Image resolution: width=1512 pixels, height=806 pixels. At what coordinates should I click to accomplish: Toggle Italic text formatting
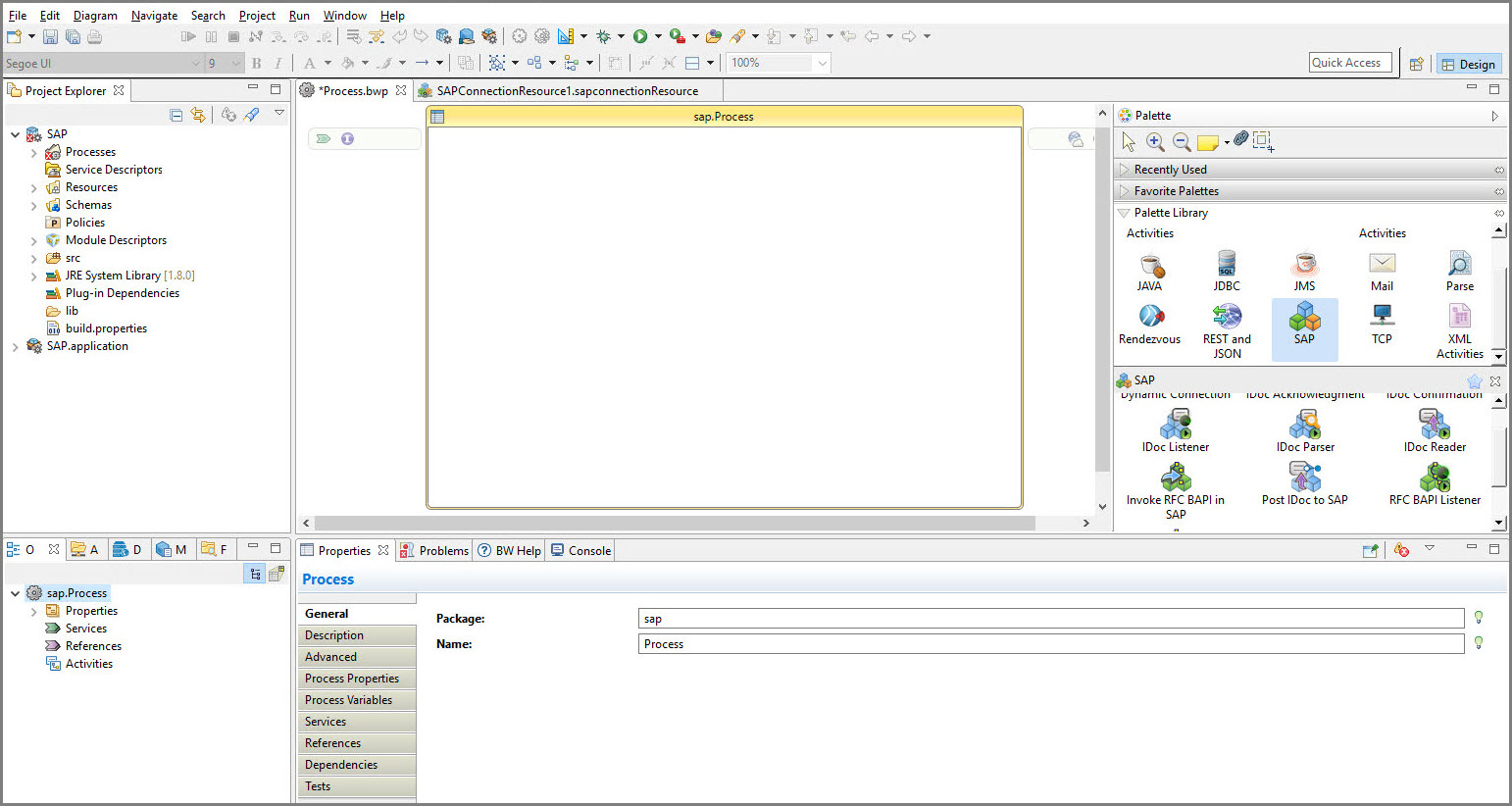click(x=278, y=63)
